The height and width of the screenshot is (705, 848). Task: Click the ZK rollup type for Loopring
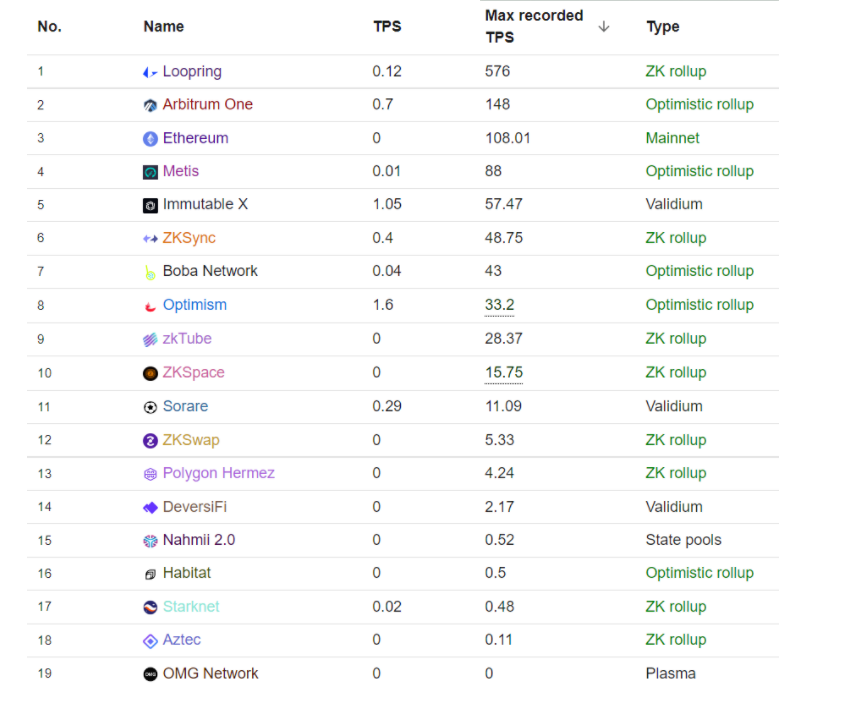pyautogui.click(x=676, y=71)
